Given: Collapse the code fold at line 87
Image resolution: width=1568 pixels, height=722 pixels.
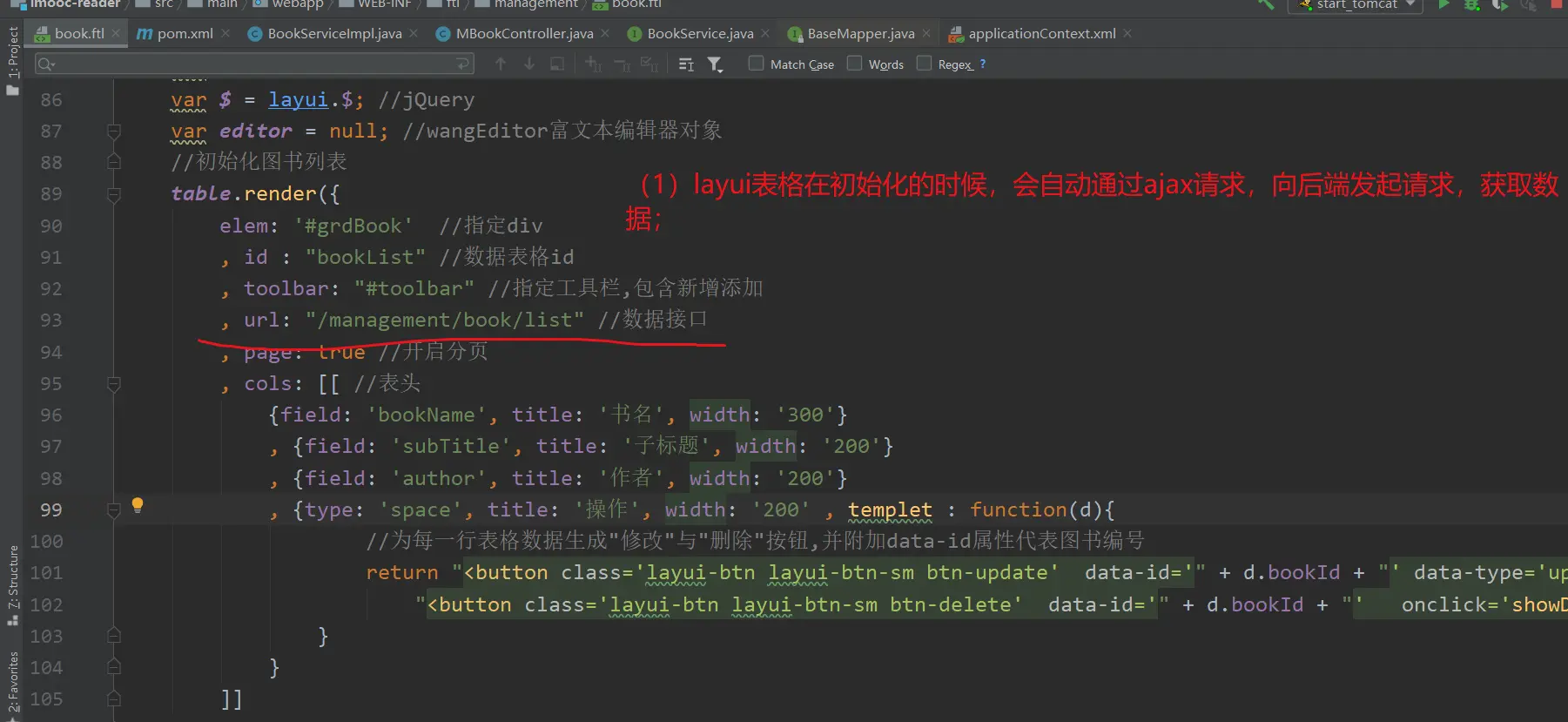Looking at the screenshot, I should click(113, 131).
